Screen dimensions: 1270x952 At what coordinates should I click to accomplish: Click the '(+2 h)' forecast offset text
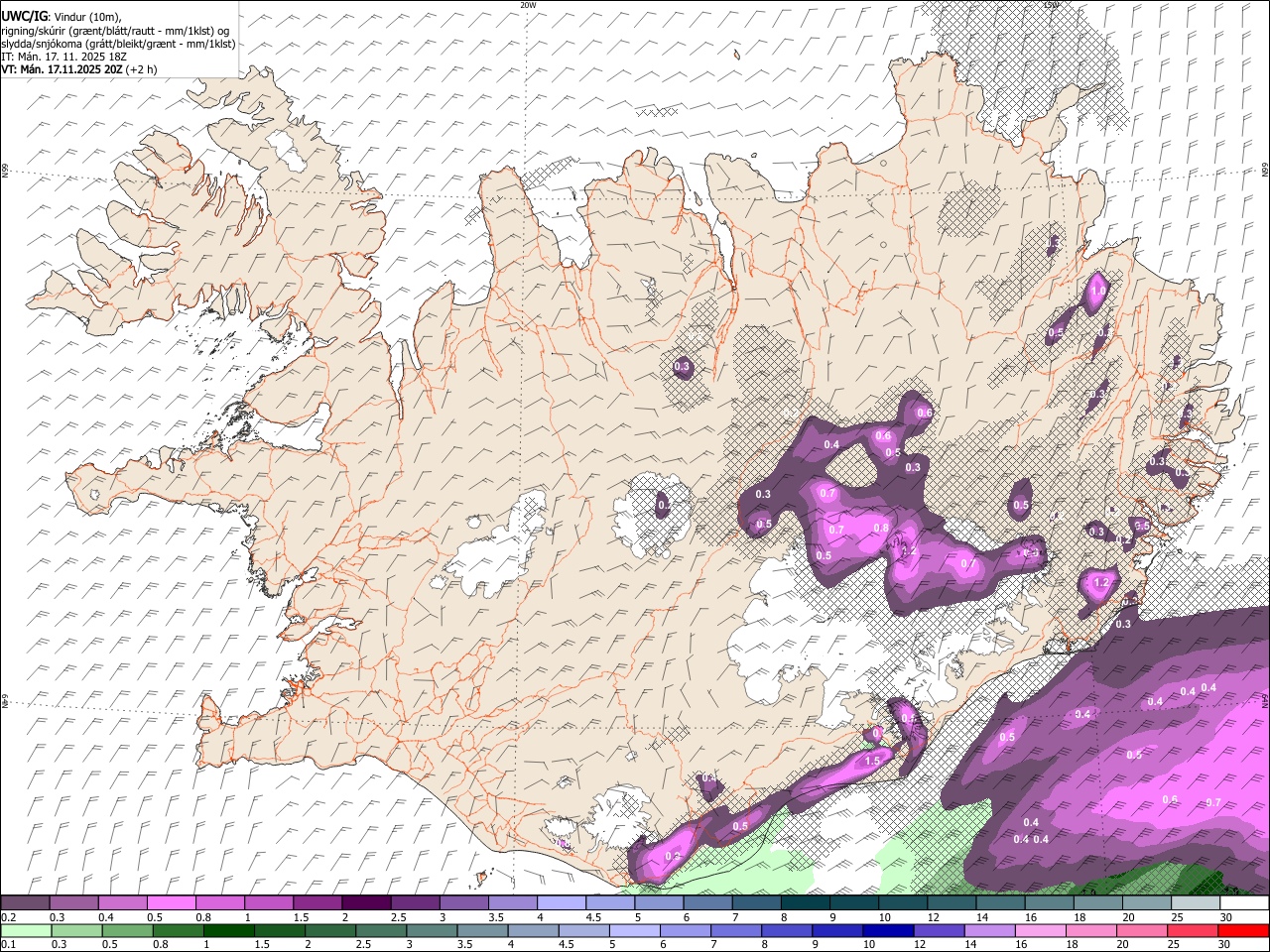point(141,69)
